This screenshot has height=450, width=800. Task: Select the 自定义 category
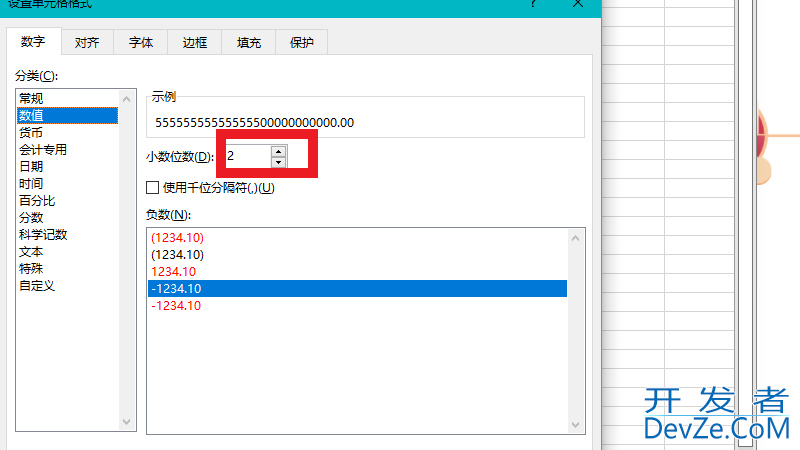point(68,286)
